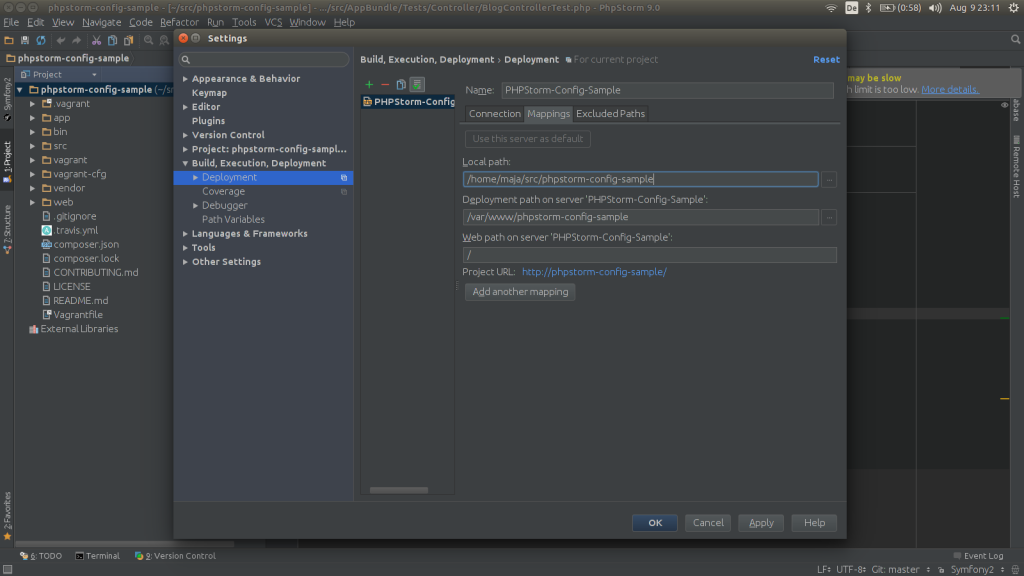This screenshot has height=576, width=1024.
Task: Open Bluetooth indicator in top panel
Action: (869, 8)
